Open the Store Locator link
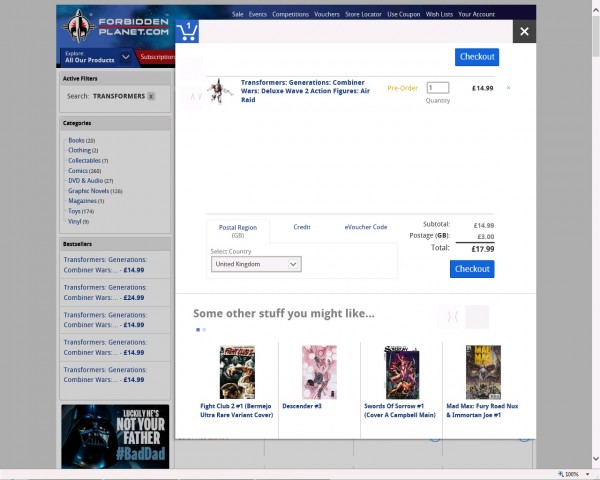The height and width of the screenshot is (480, 600). tap(363, 14)
